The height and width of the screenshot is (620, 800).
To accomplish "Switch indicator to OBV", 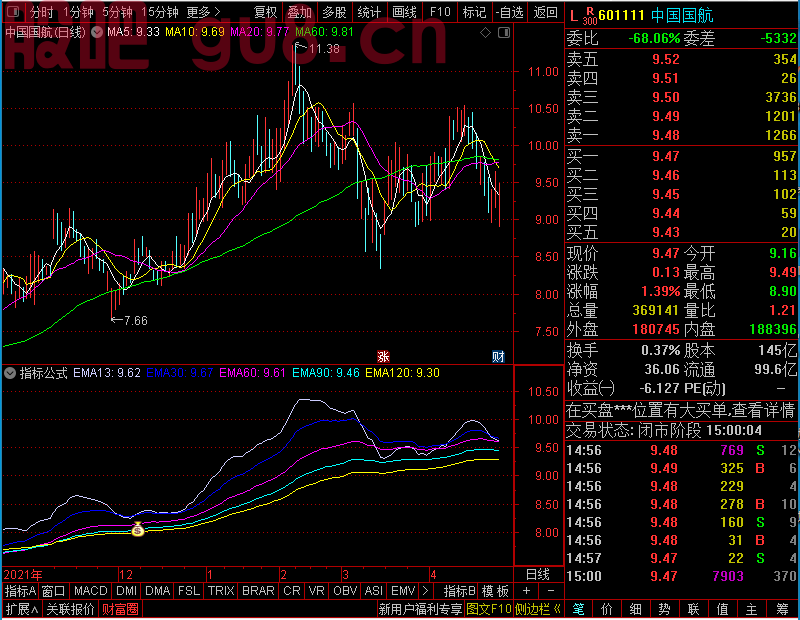I will (x=345, y=591).
